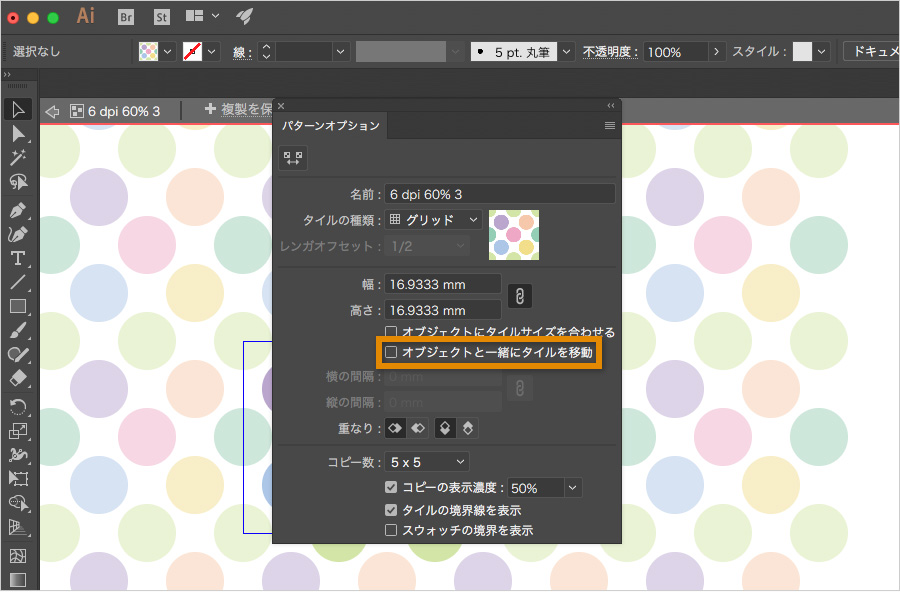This screenshot has width=900, height=592.
Task: Expand opacity 100% slider arrow
Action: [716, 52]
